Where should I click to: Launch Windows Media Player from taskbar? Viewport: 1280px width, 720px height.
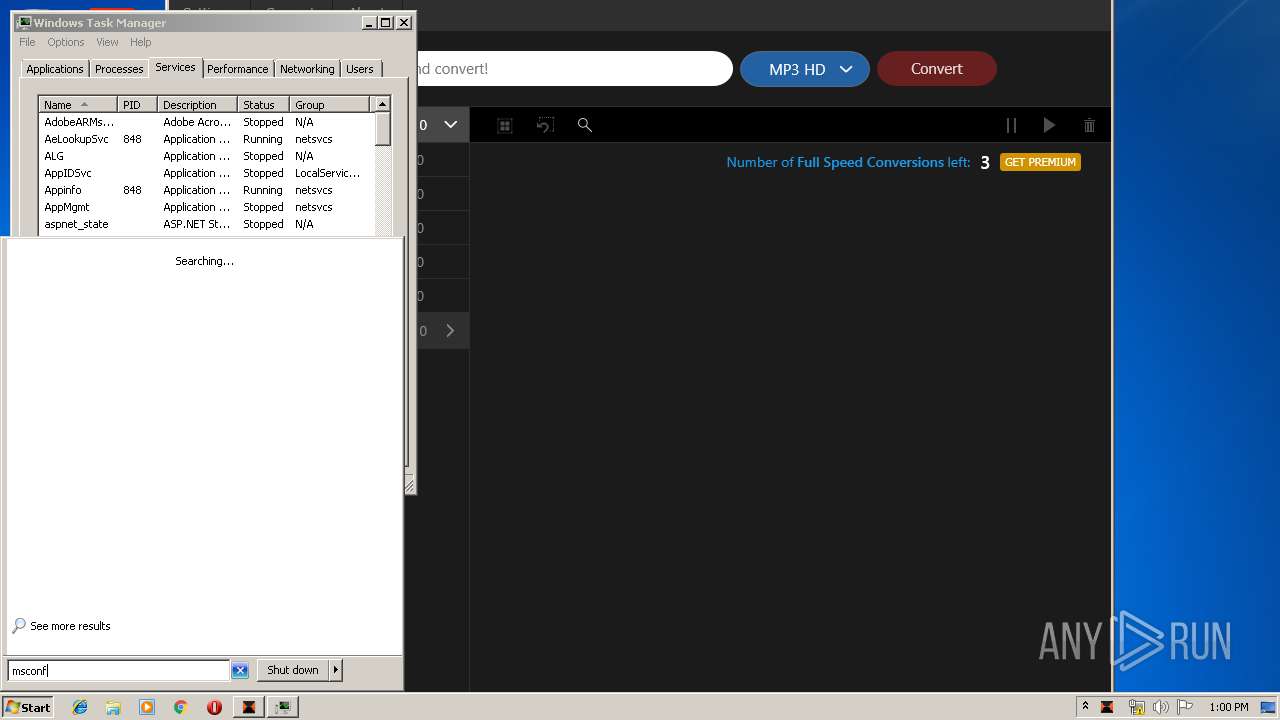click(147, 707)
